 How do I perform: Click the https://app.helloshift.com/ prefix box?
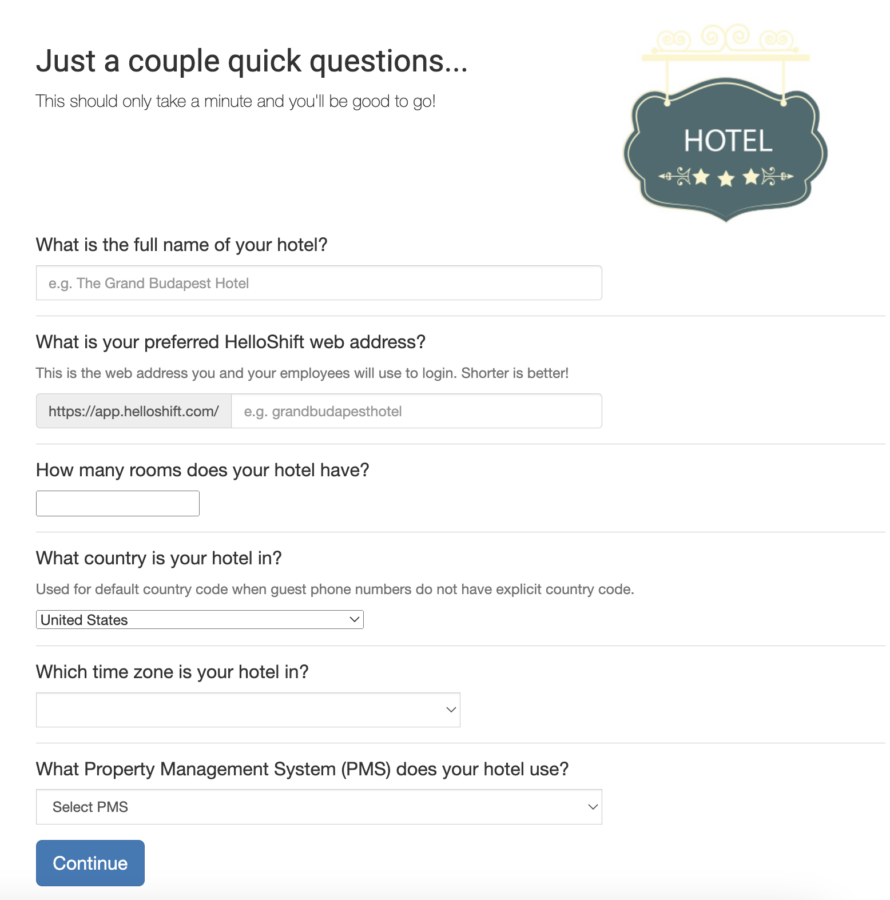134,411
